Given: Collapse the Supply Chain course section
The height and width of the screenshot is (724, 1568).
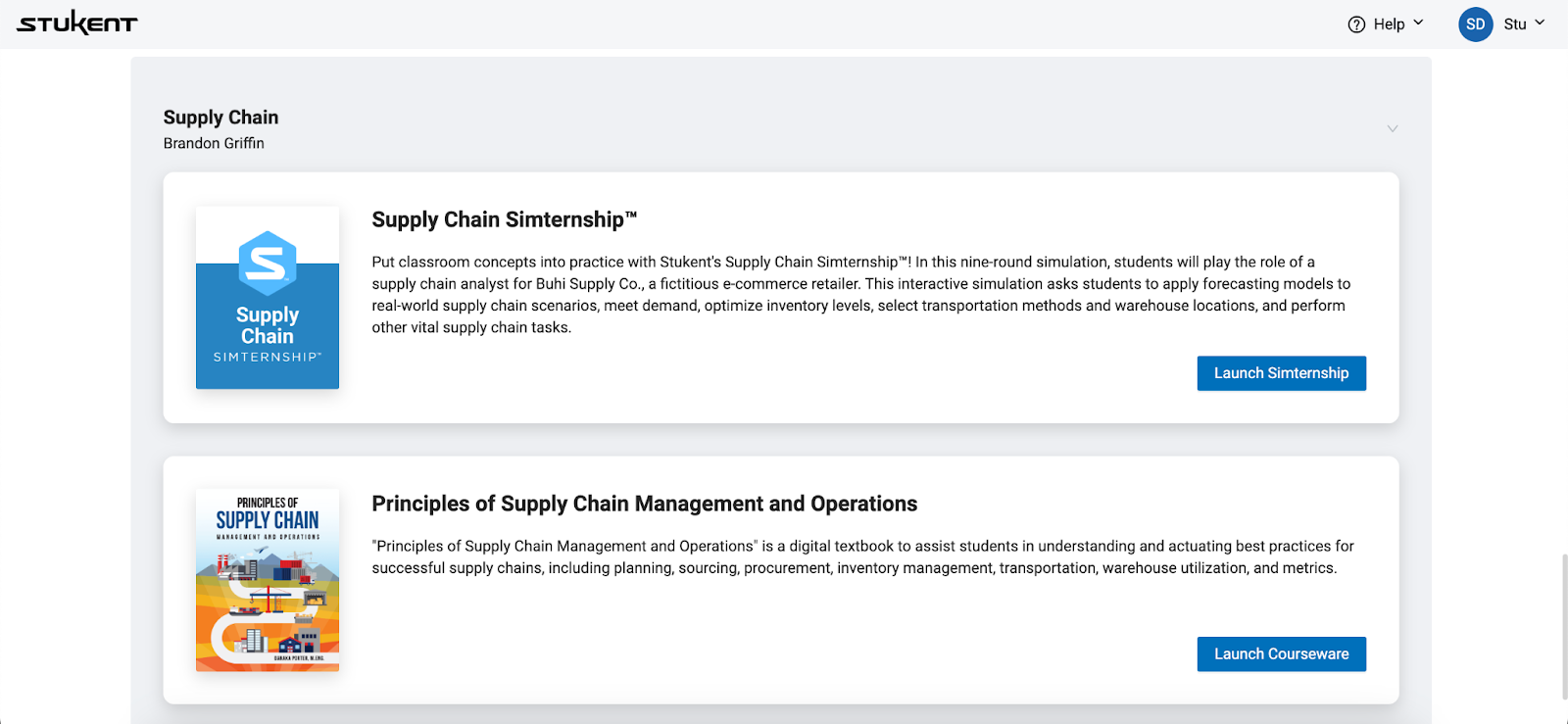Looking at the screenshot, I should click(x=1392, y=129).
